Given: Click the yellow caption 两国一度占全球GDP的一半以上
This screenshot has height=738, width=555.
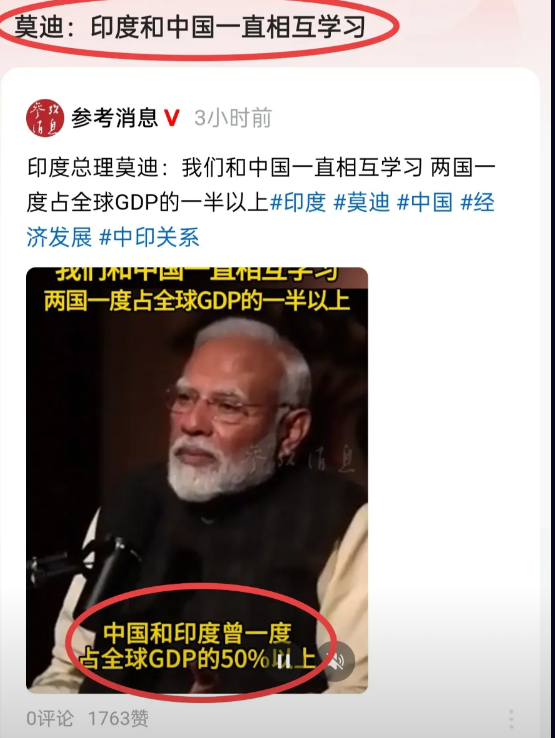Looking at the screenshot, I should coord(197,301).
